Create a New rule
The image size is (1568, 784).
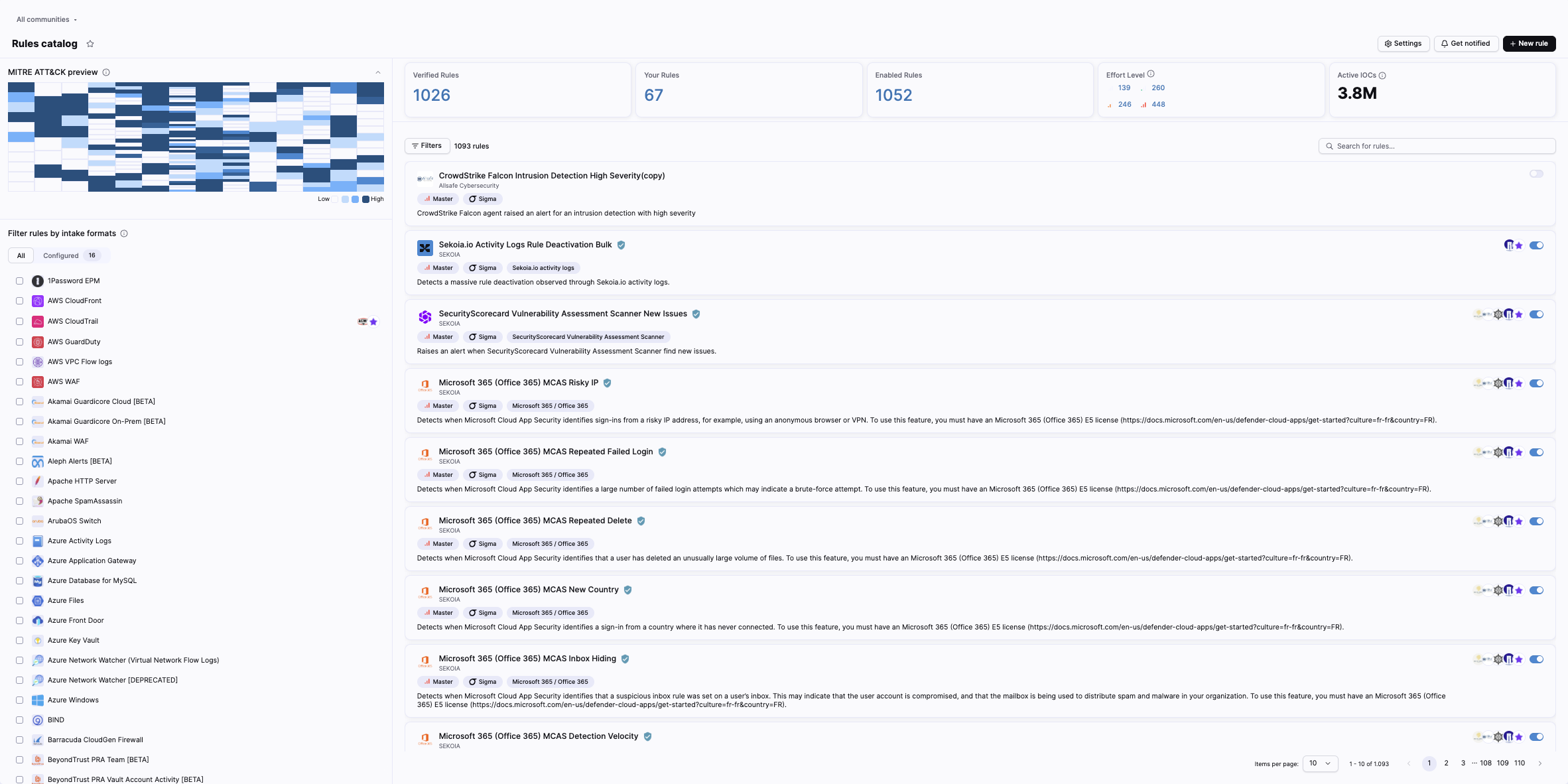click(1529, 44)
